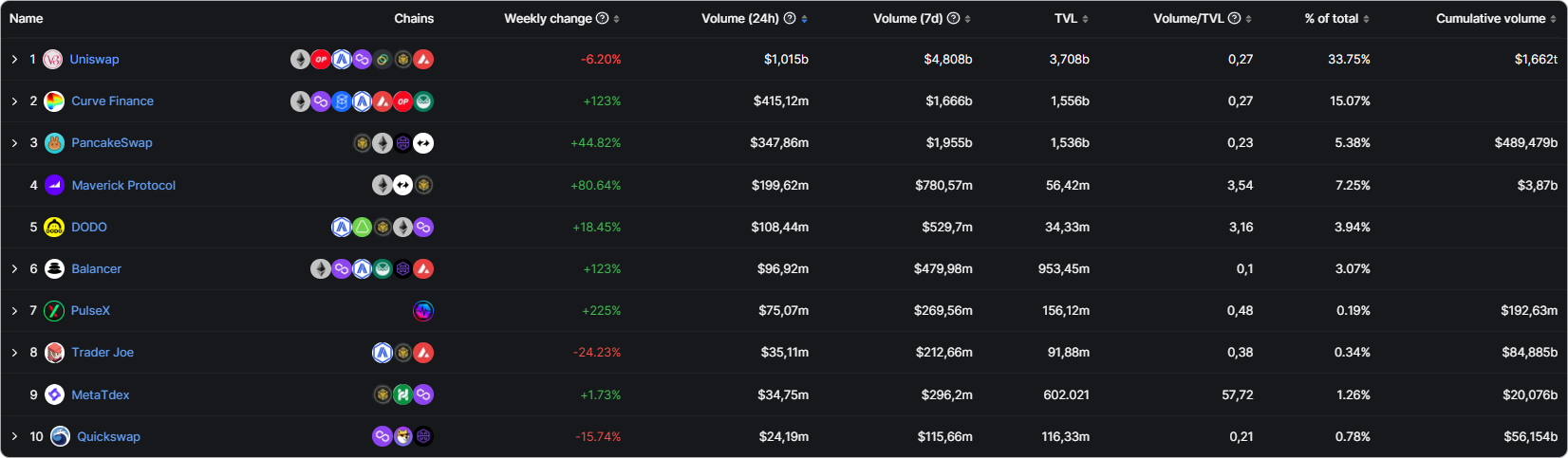Screen dimensions: 1568x458
Task: Click Arbitrum chain icon in Trader Joe row
Action: coord(383,353)
